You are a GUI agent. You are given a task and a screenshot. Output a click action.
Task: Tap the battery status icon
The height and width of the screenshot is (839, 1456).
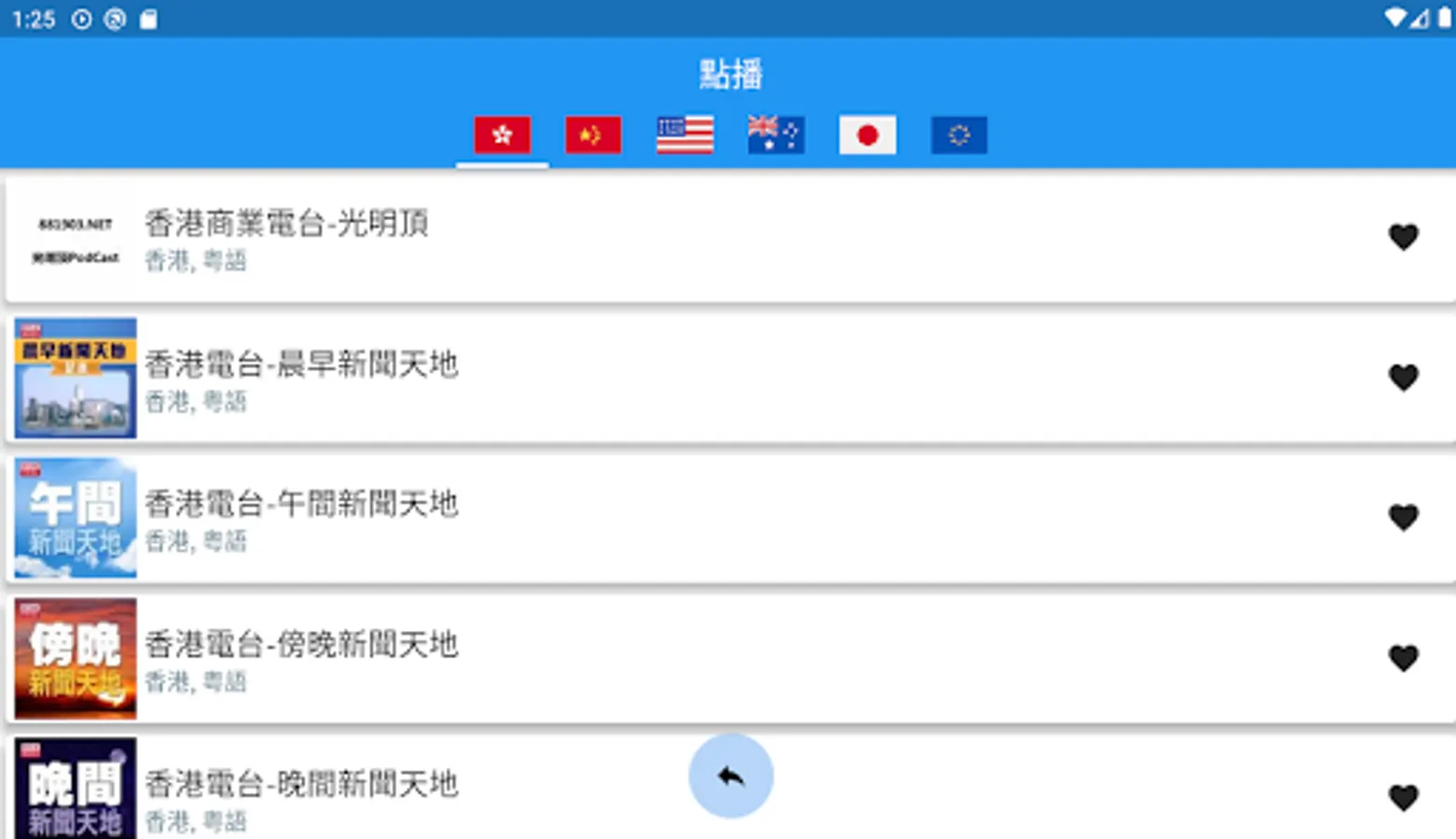(x=1444, y=18)
